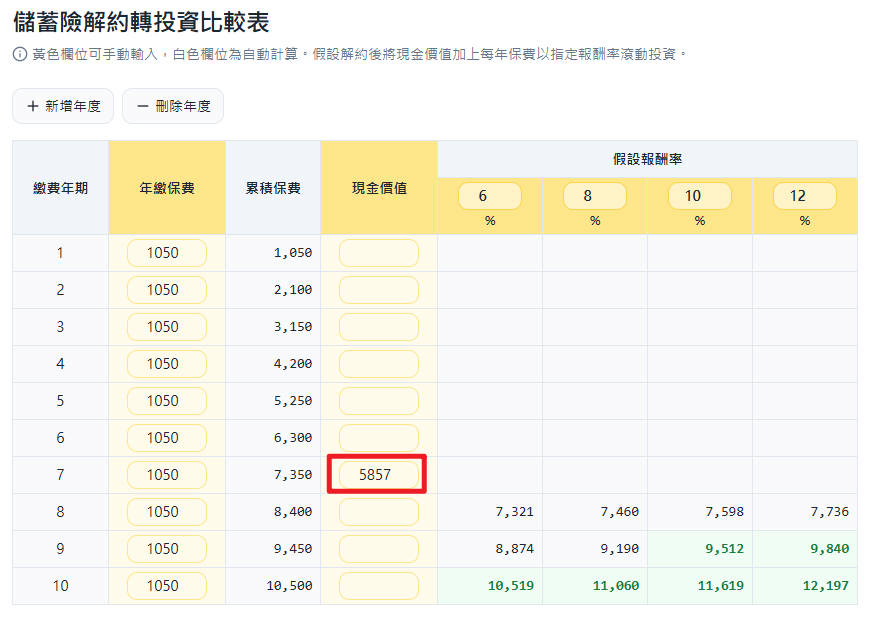The height and width of the screenshot is (625, 875).
Task: Click the 6% return rate input
Action: tap(490, 196)
